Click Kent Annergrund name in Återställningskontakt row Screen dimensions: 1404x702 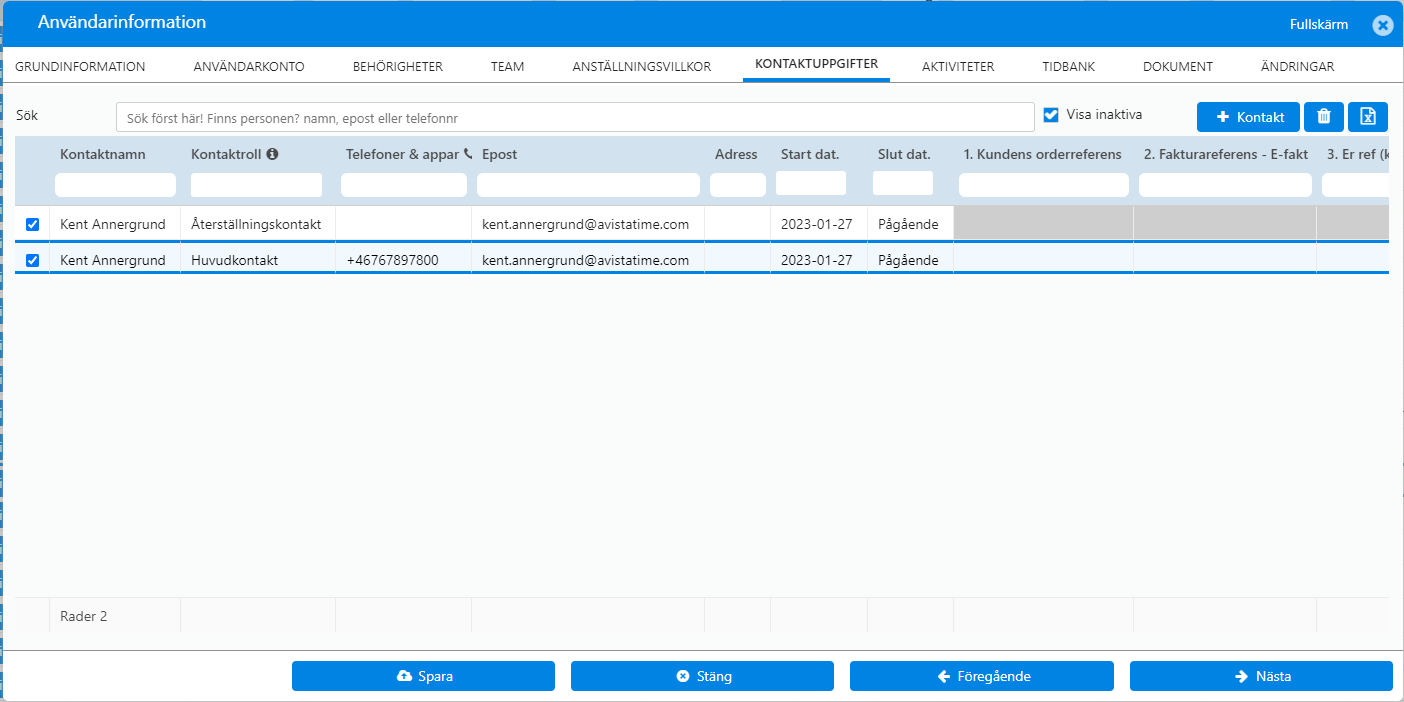(113, 224)
